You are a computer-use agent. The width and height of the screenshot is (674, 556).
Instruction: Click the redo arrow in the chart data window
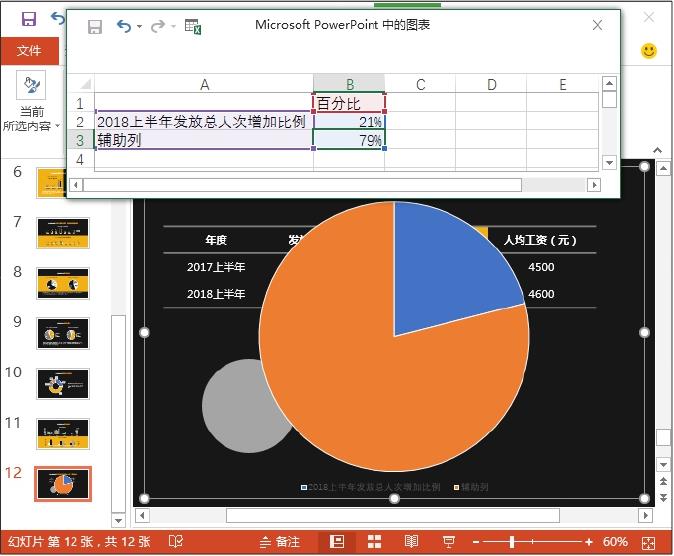[x=157, y=27]
